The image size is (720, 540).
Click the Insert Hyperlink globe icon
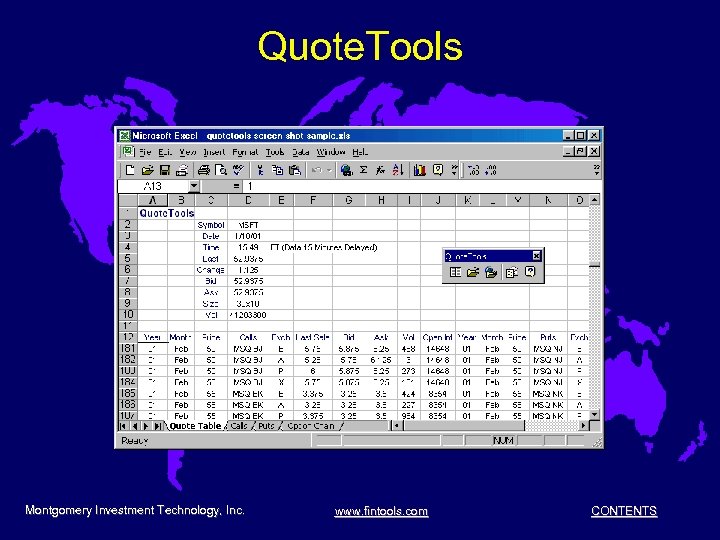click(x=347, y=170)
